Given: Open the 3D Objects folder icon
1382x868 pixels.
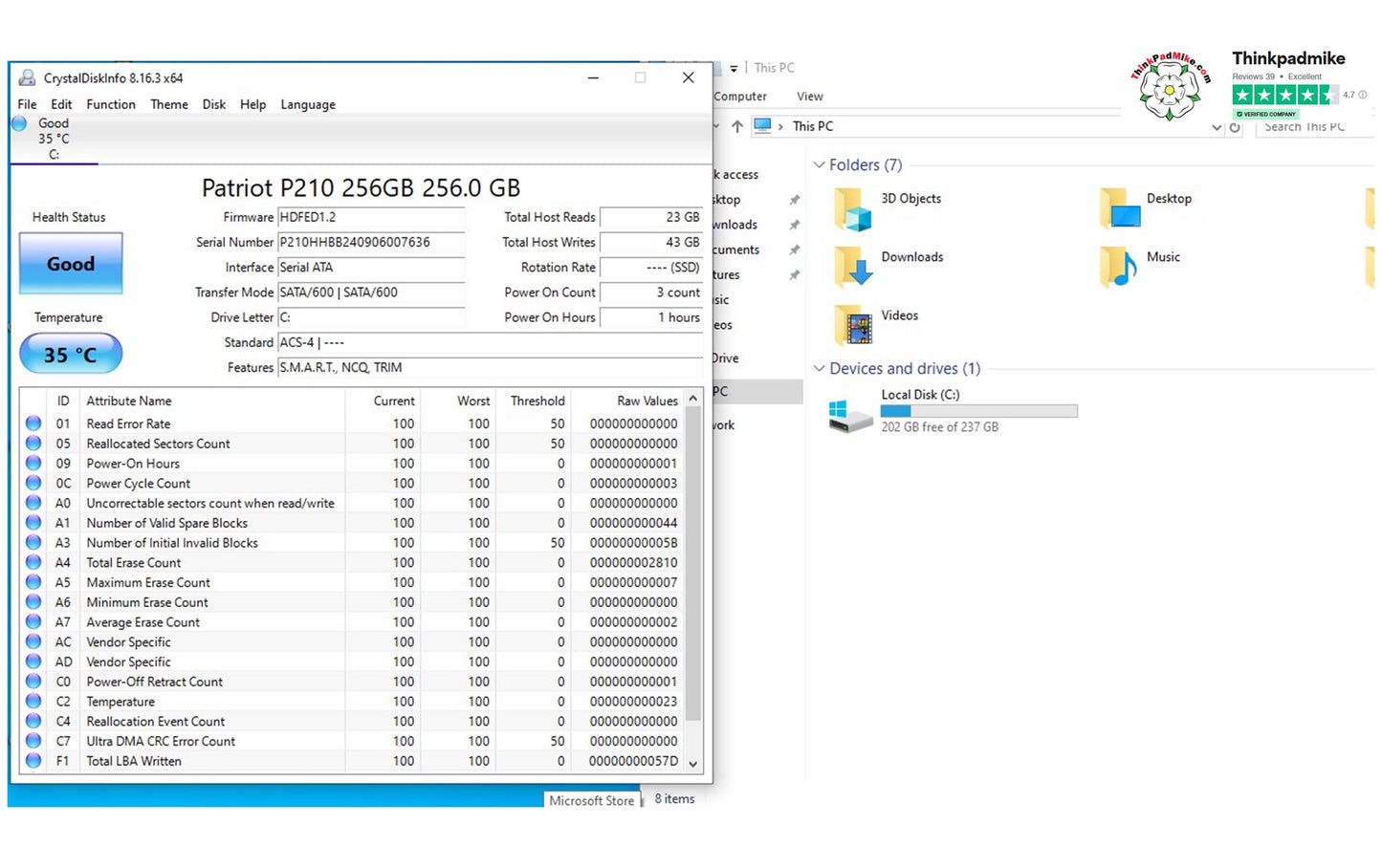Looking at the screenshot, I should point(853,209).
